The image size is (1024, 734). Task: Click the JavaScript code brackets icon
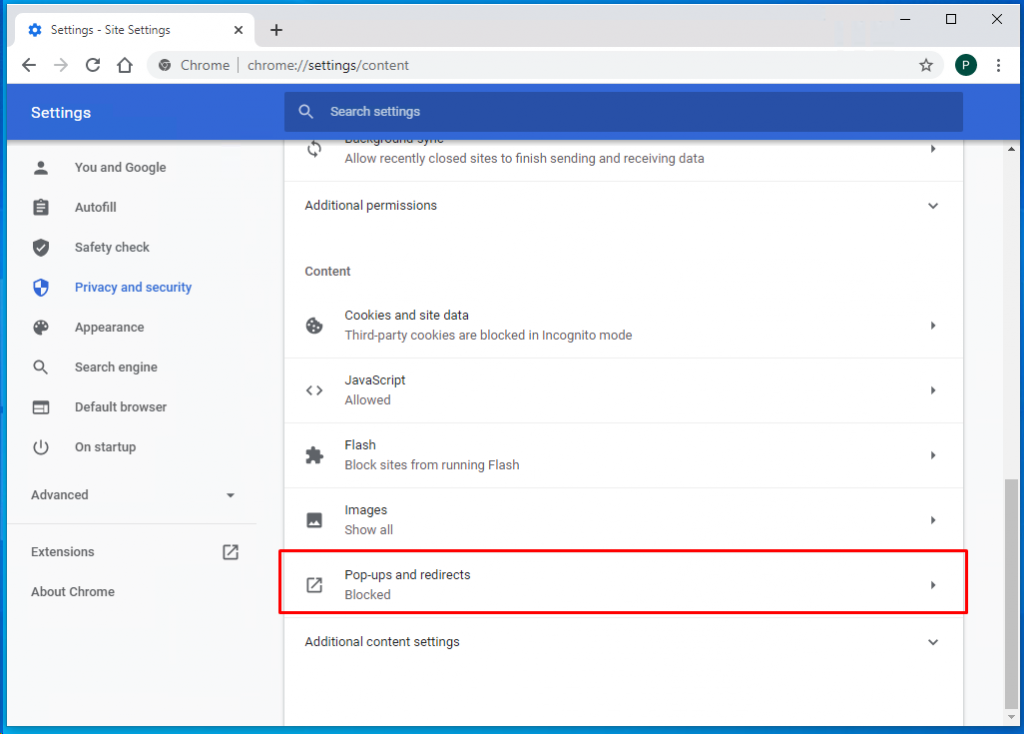(x=314, y=391)
